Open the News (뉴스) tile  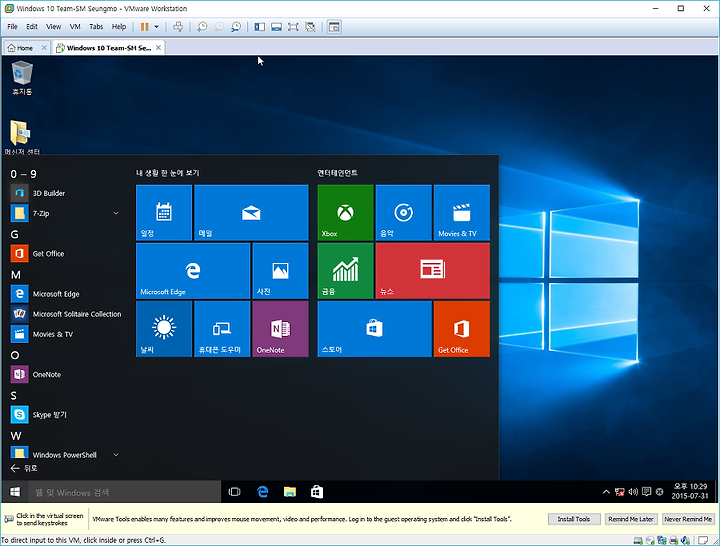pos(433,271)
